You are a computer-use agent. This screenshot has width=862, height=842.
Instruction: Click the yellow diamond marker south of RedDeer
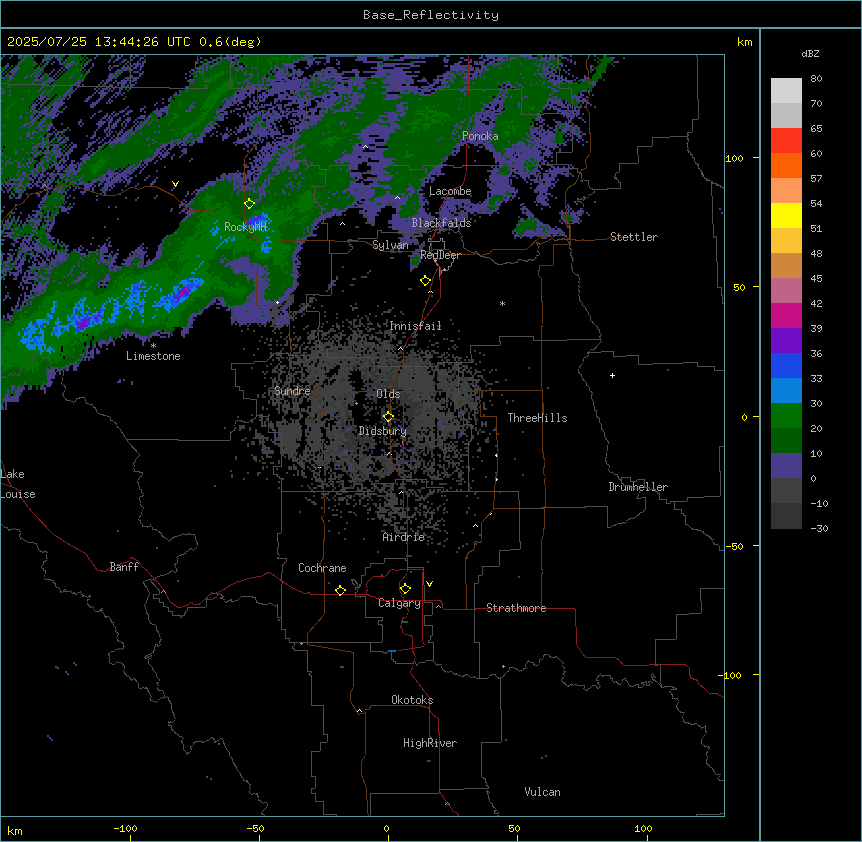coord(426,281)
